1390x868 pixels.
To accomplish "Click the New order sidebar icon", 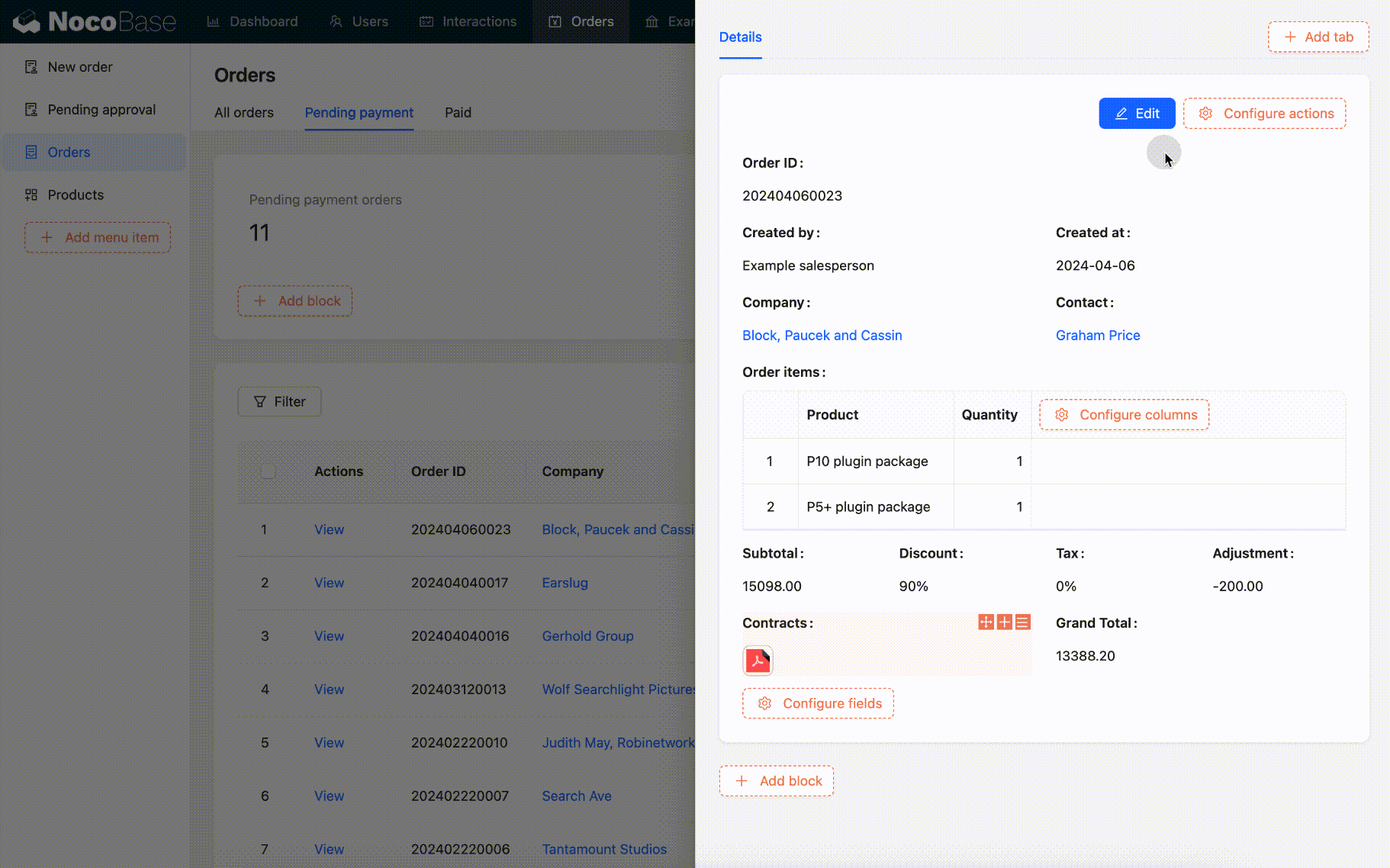I will tap(31, 67).
